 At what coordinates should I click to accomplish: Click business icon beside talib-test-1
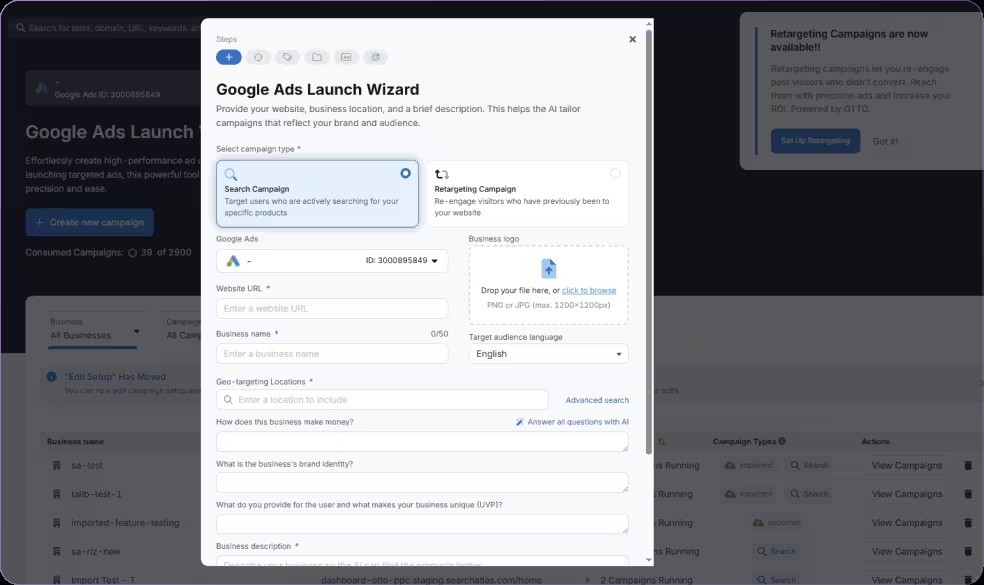(56, 494)
